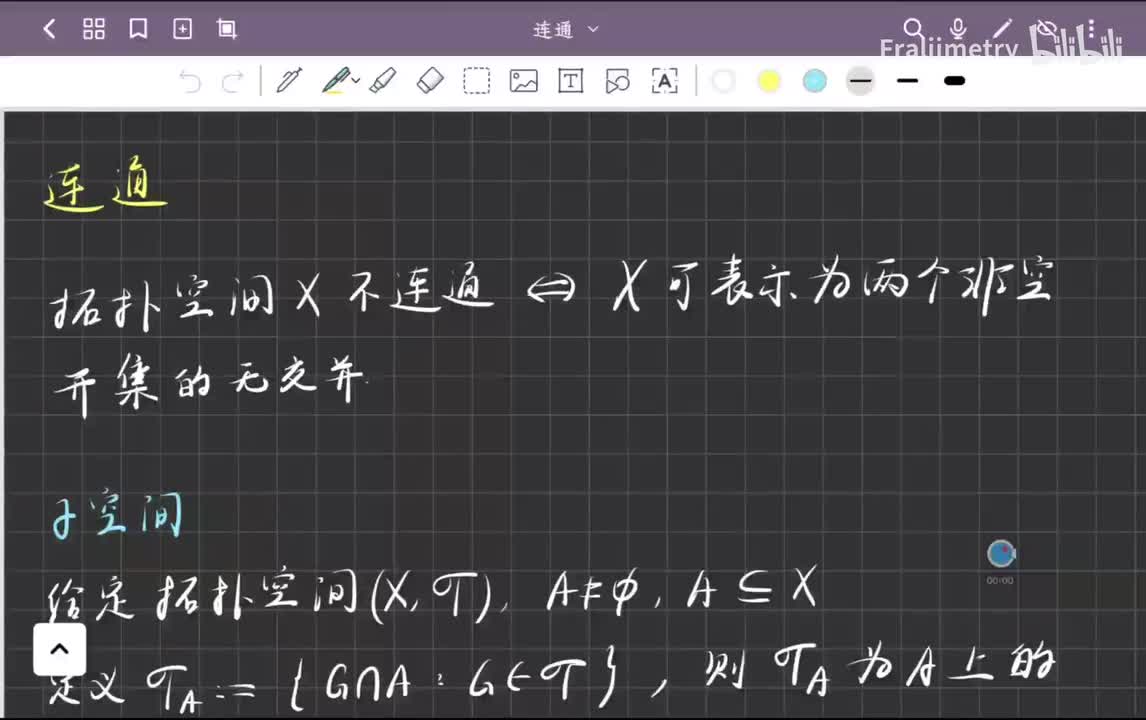Choose the thin stroke width
This screenshot has height=720, width=1146.
[x=860, y=80]
